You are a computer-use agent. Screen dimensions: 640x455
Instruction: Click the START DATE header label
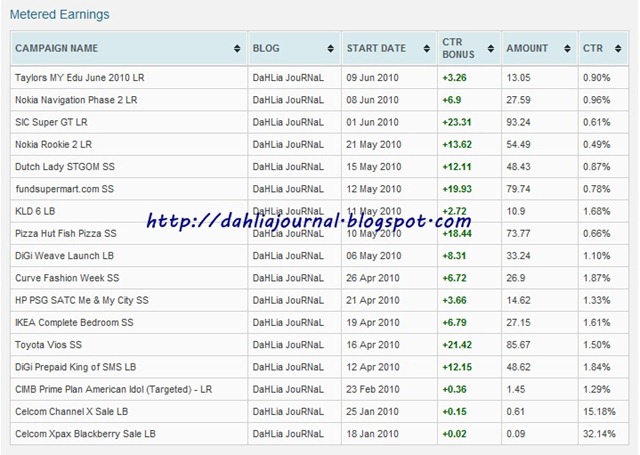[376, 48]
